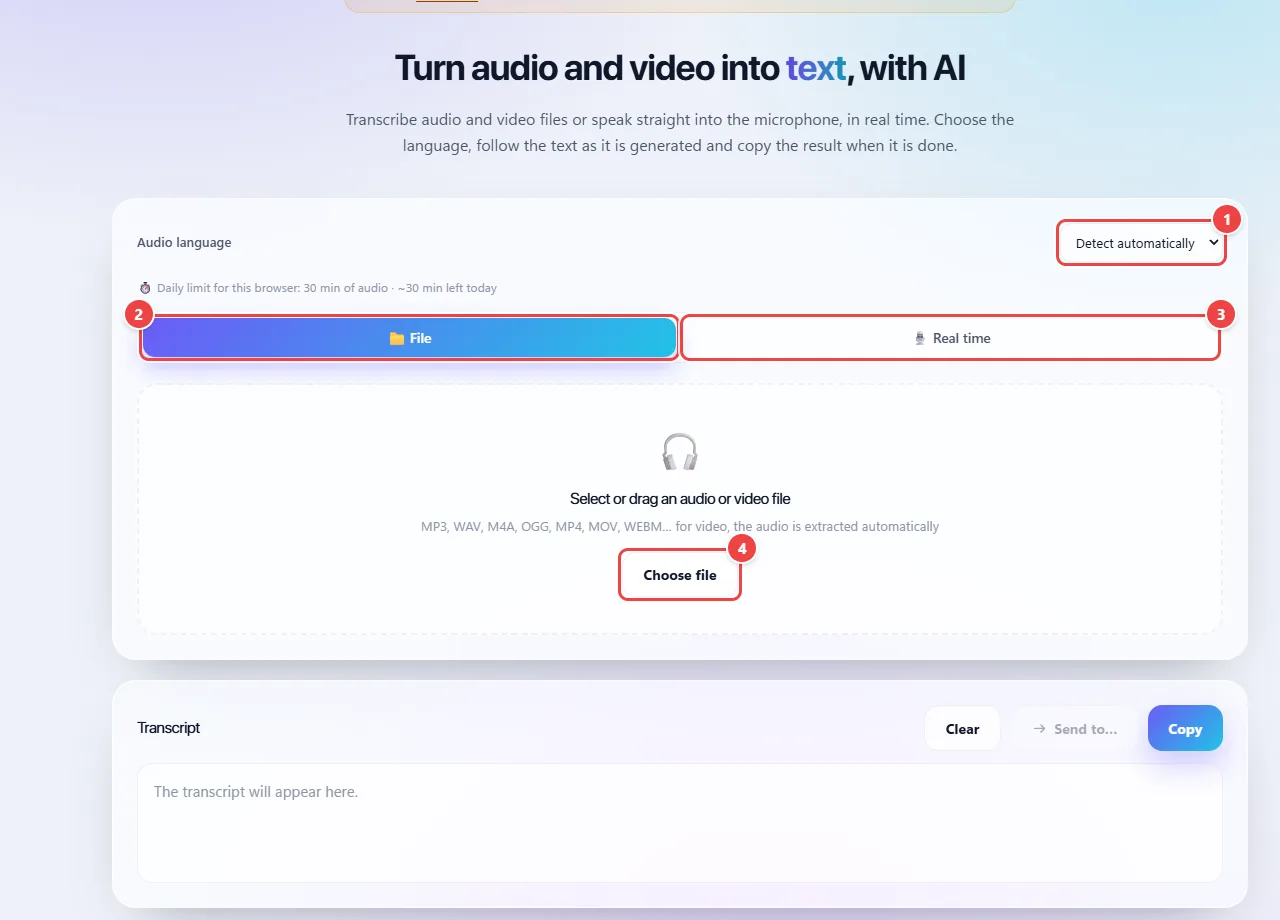Screen dimensions: 1280x920
Task: Clear the transcript
Action: (x=962, y=729)
